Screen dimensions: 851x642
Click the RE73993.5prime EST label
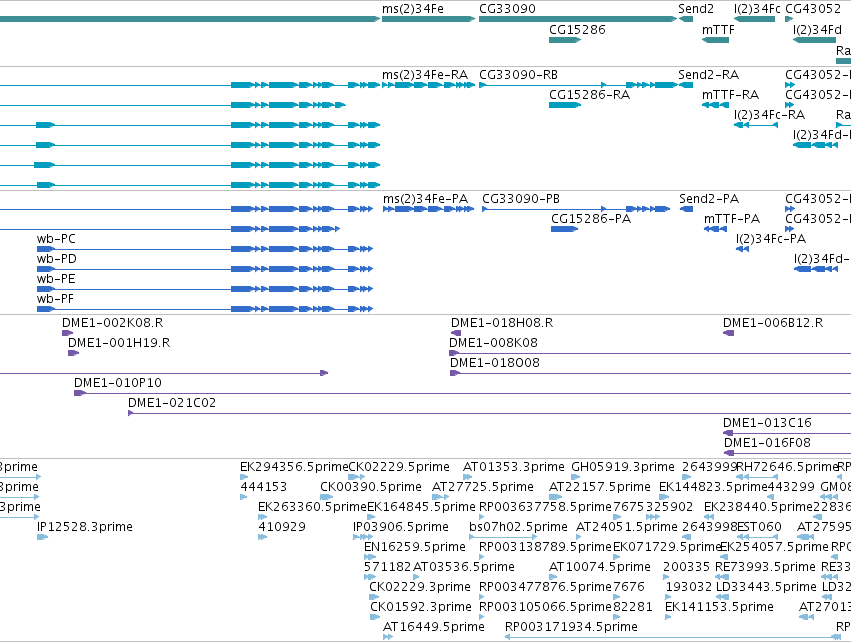coord(765,567)
